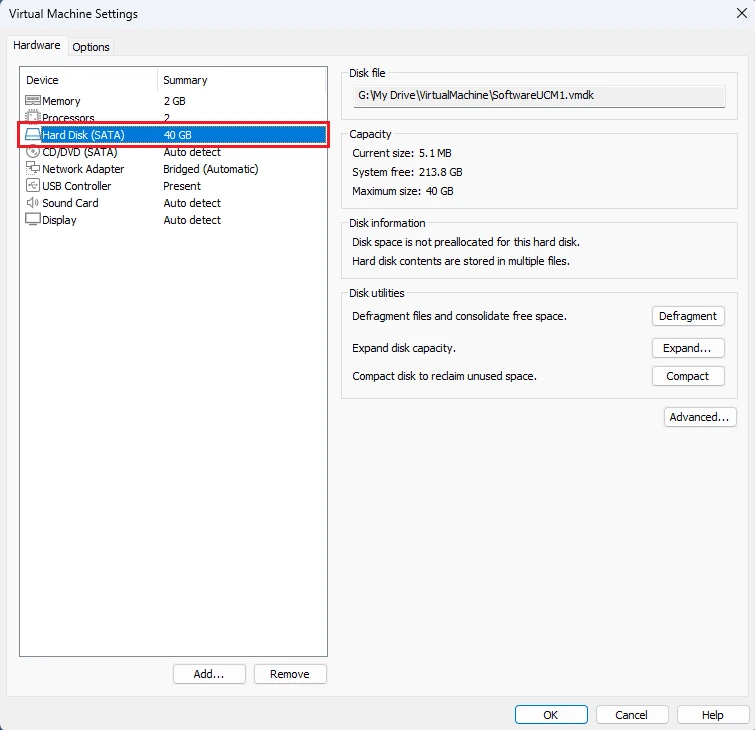Click the Compact disk button

[x=688, y=376]
